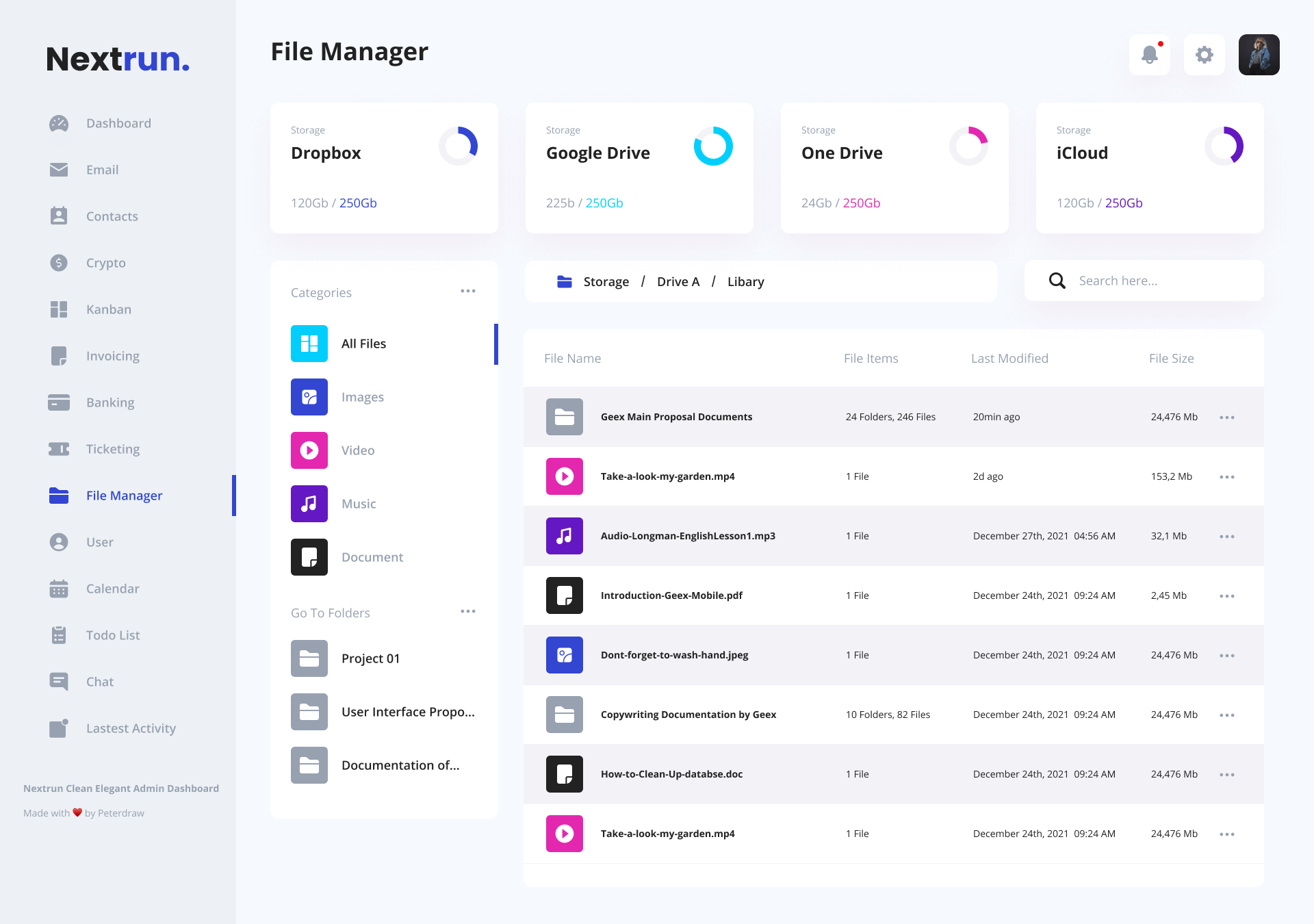Image resolution: width=1314 pixels, height=924 pixels.
Task: Click Drive A in the breadcrumb
Action: tap(678, 282)
